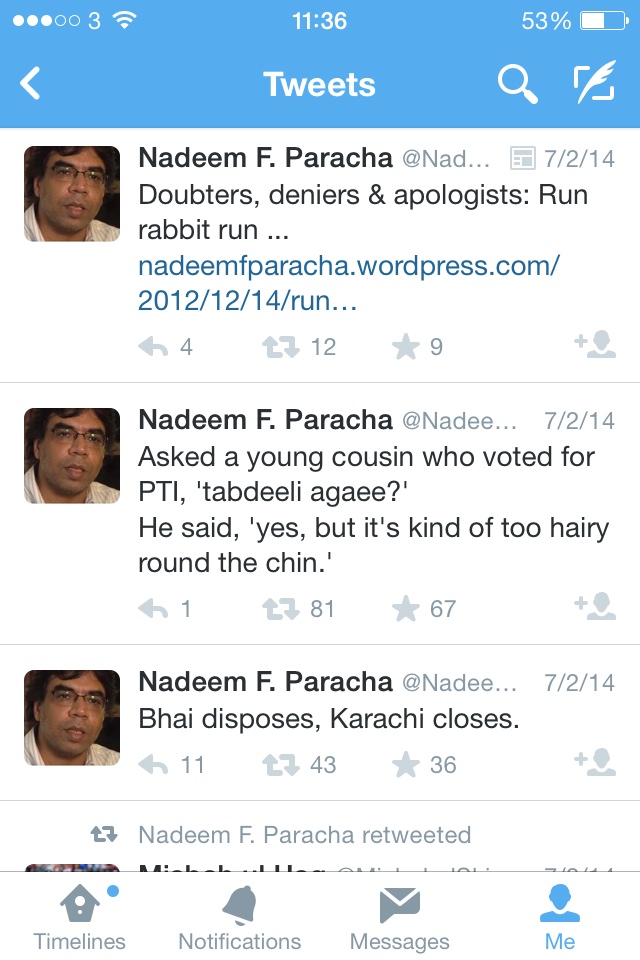Favorite the 'Karachi closes' tweet

click(x=405, y=765)
